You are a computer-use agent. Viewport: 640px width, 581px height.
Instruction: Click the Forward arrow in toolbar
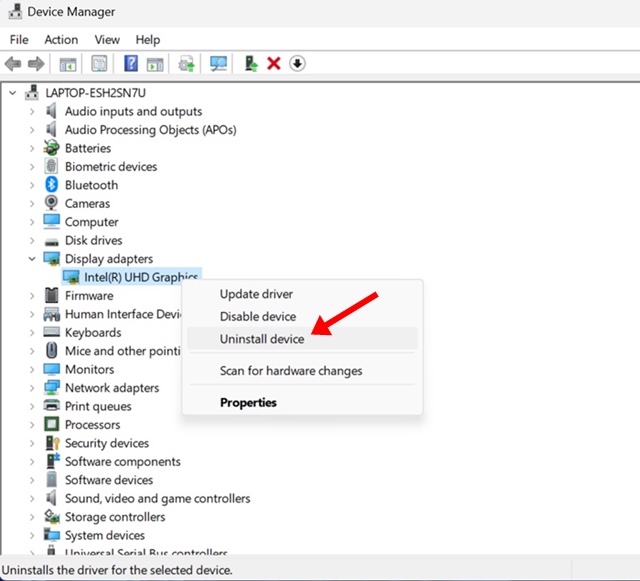pyautogui.click(x=36, y=64)
